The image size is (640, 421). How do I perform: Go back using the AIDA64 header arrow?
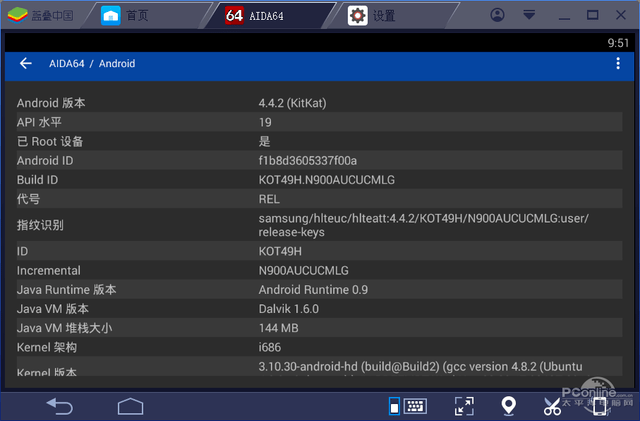click(x=26, y=63)
